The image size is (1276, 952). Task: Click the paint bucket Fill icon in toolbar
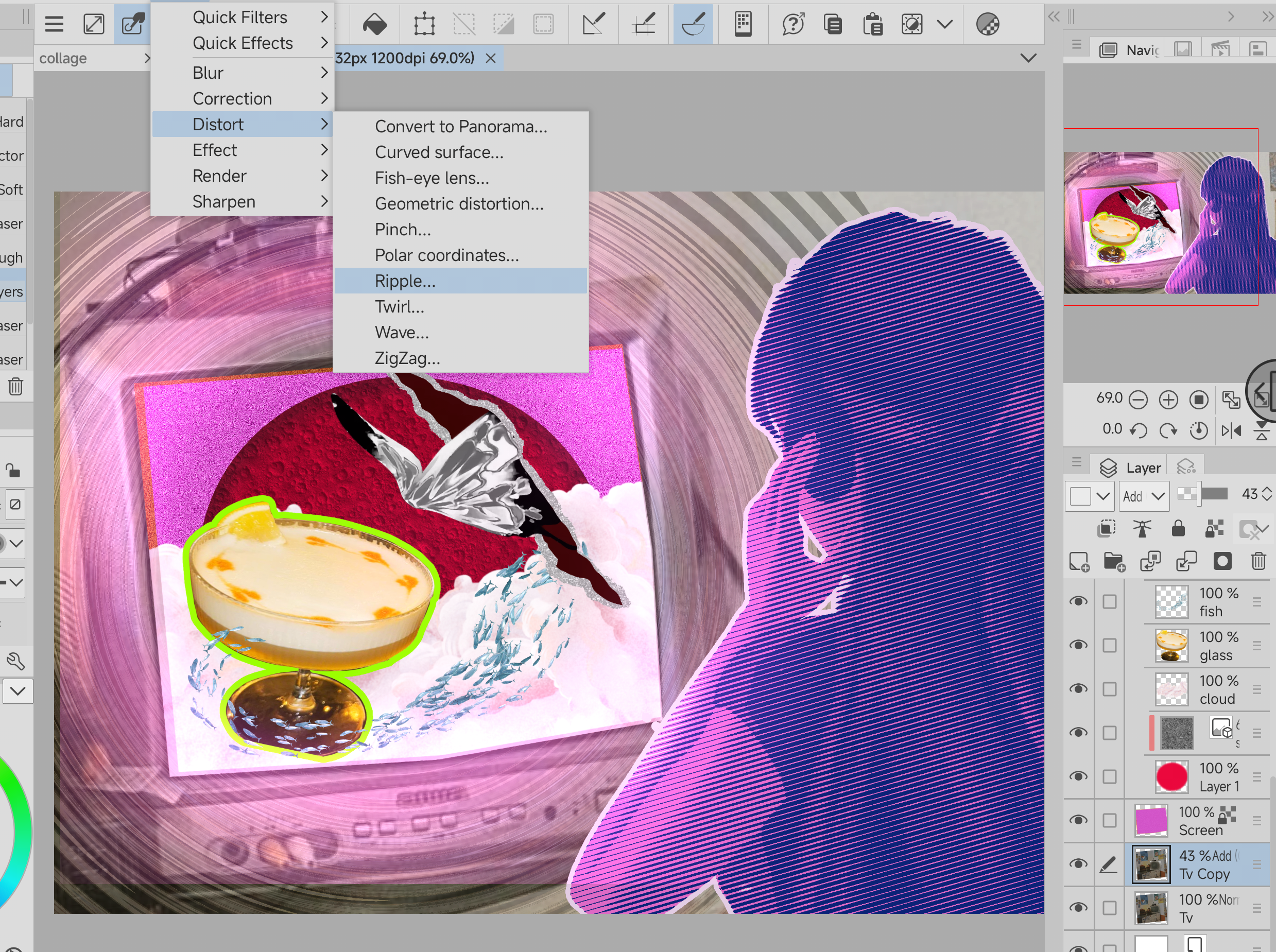point(375,24)
